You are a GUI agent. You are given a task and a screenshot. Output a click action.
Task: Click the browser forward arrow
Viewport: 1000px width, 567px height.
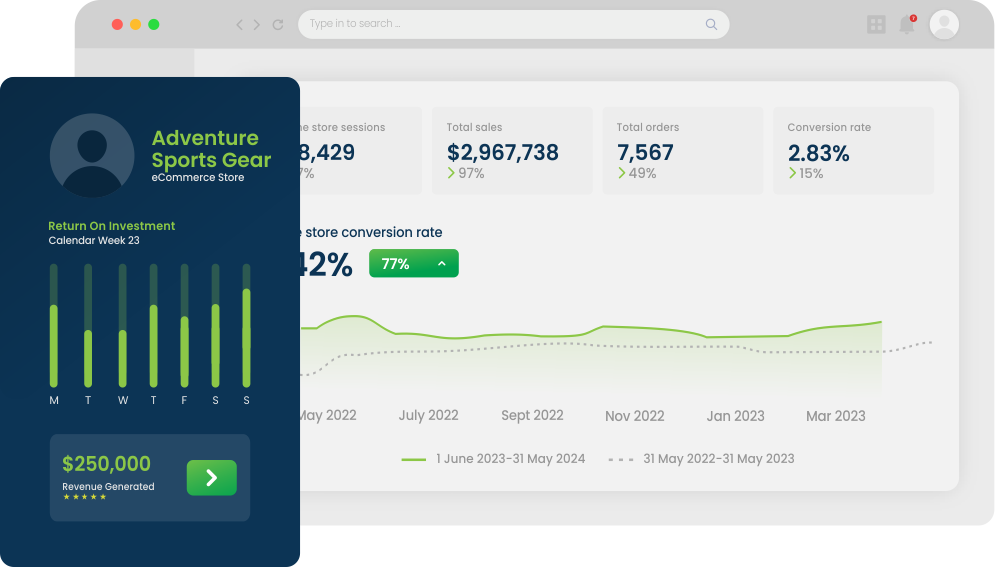point(257,25)
